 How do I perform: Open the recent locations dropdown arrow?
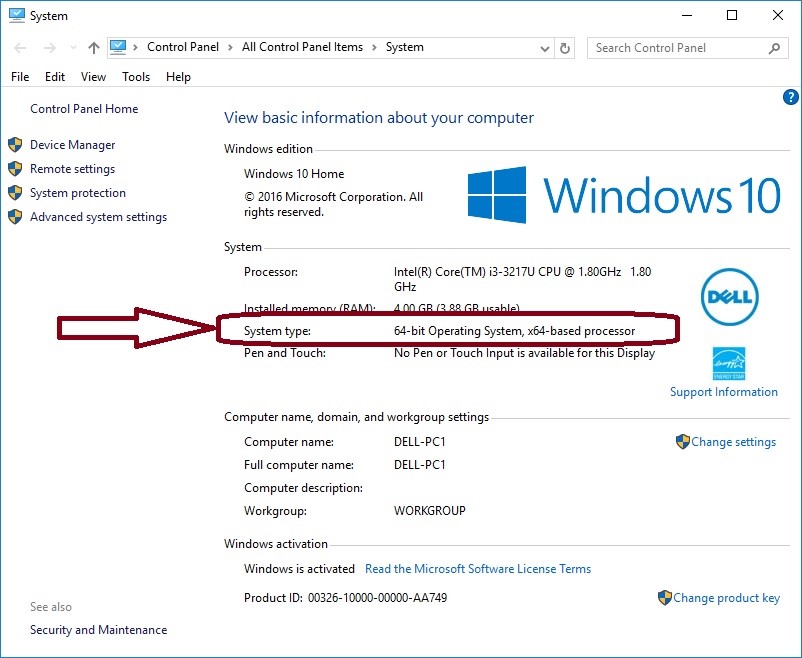tap(73, 48)
